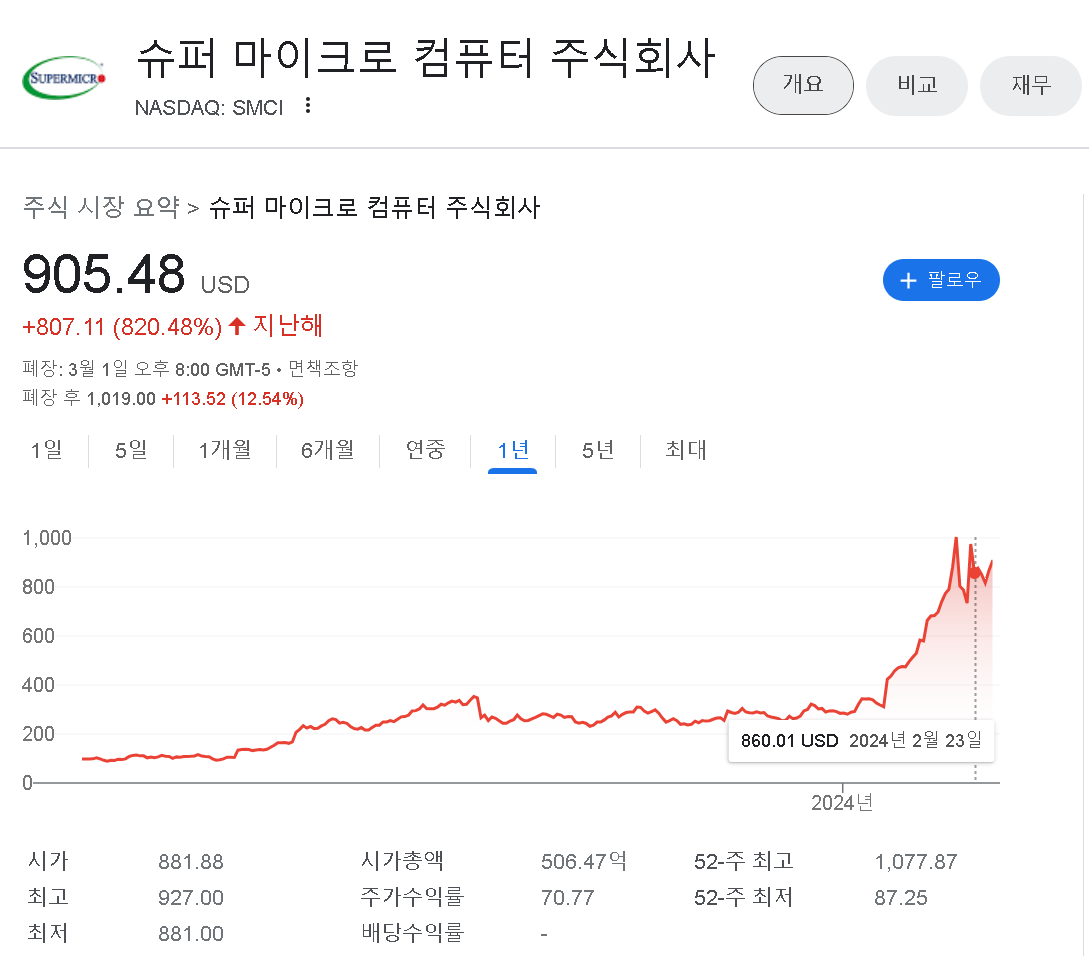The image size is (1089, 956).
Task: Click the 시가총액 value 506.47억
Action: tap(584, 862)
